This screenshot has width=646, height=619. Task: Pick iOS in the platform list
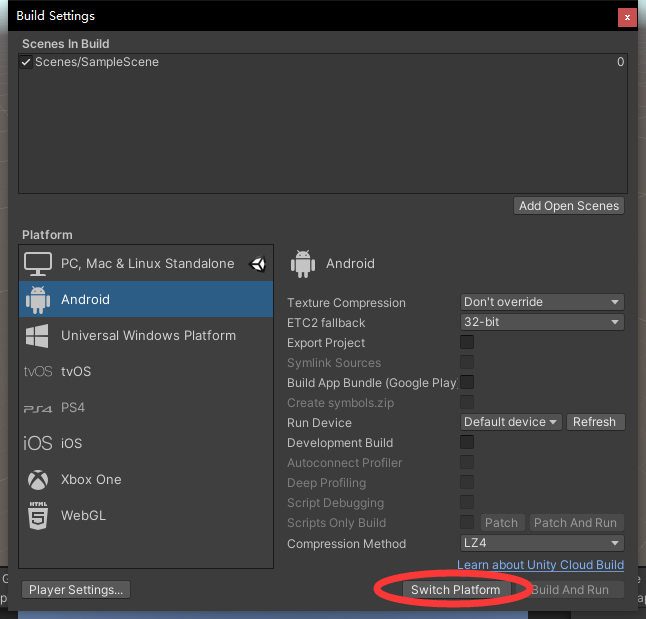tap(146, 443)
